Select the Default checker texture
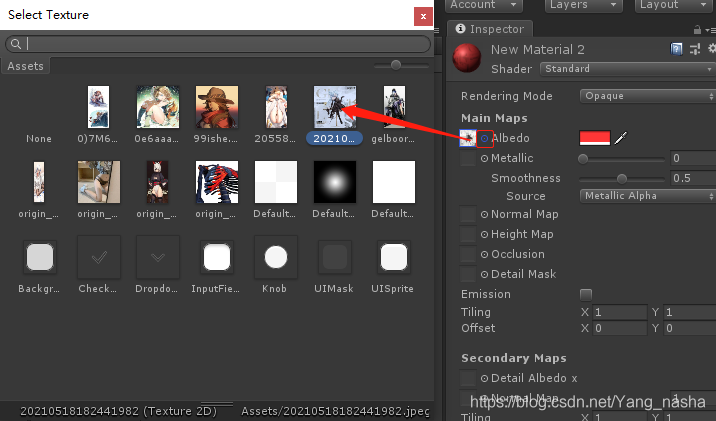716x421 pixels. (276, 182)
